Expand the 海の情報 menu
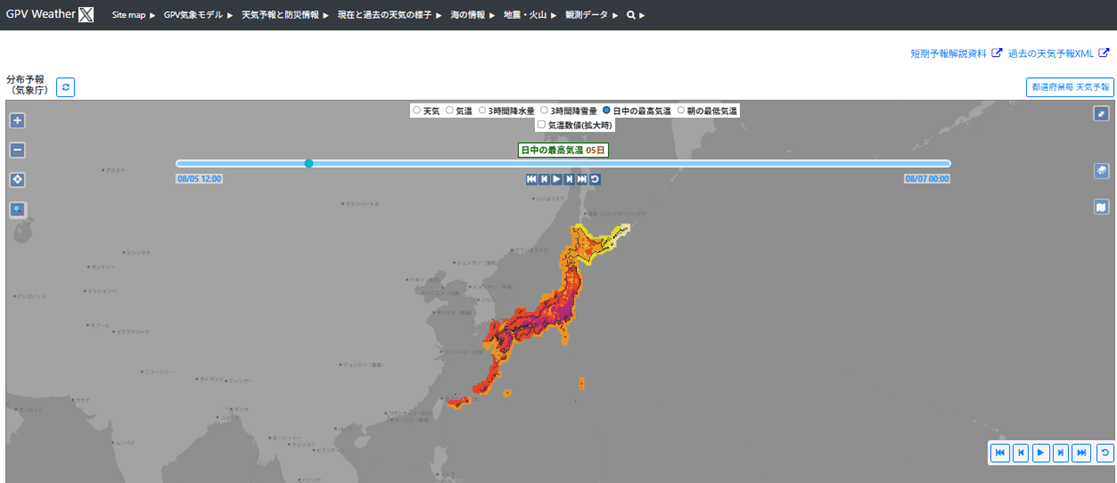Image resolution: width=1117 pixels, height=483 pixels. click(472, 16)
